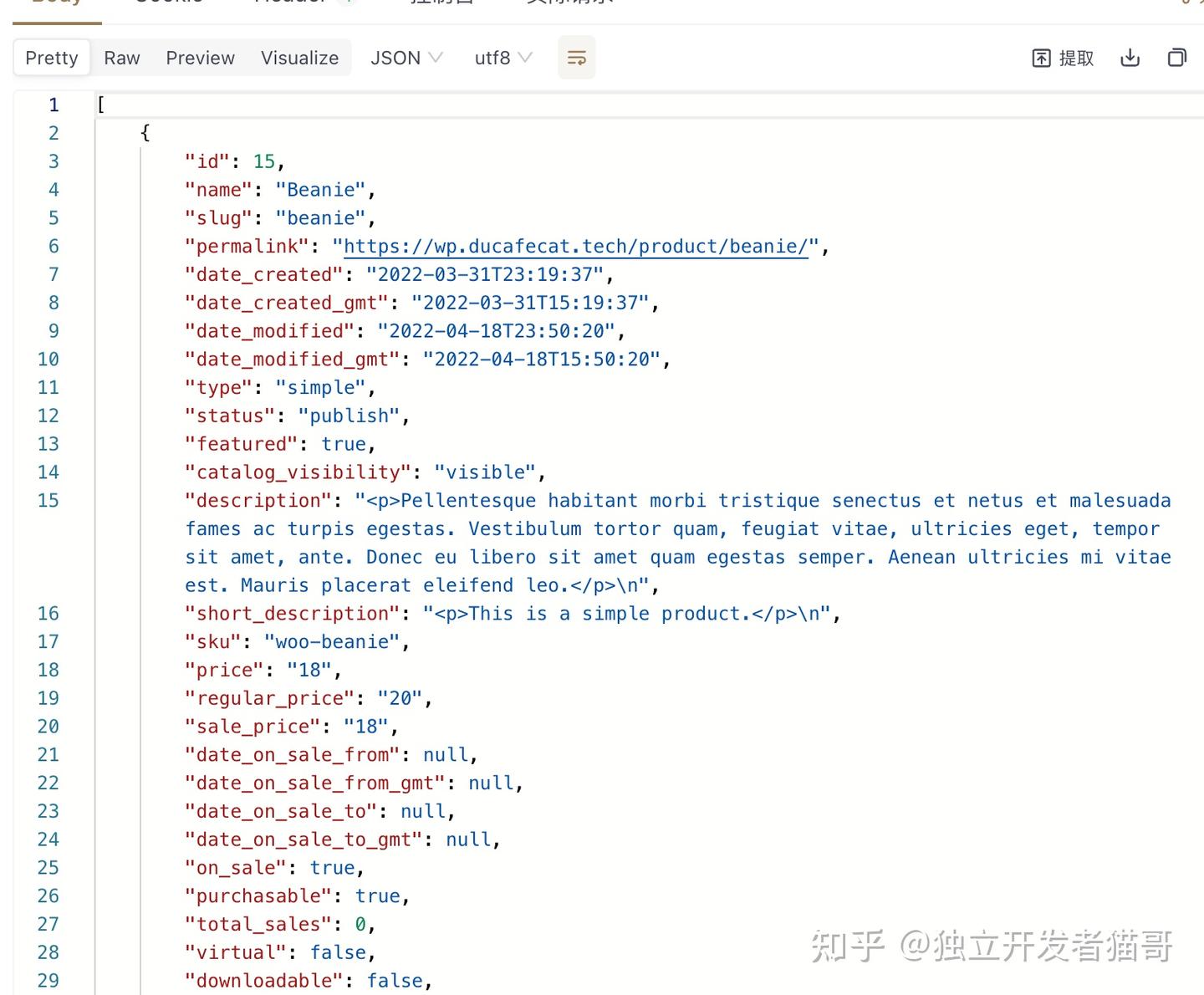Image resolution: width=1204 pixels, height=995 pixels.
Task: Open the beanie product permalink
Action: (x=576, y=247)
